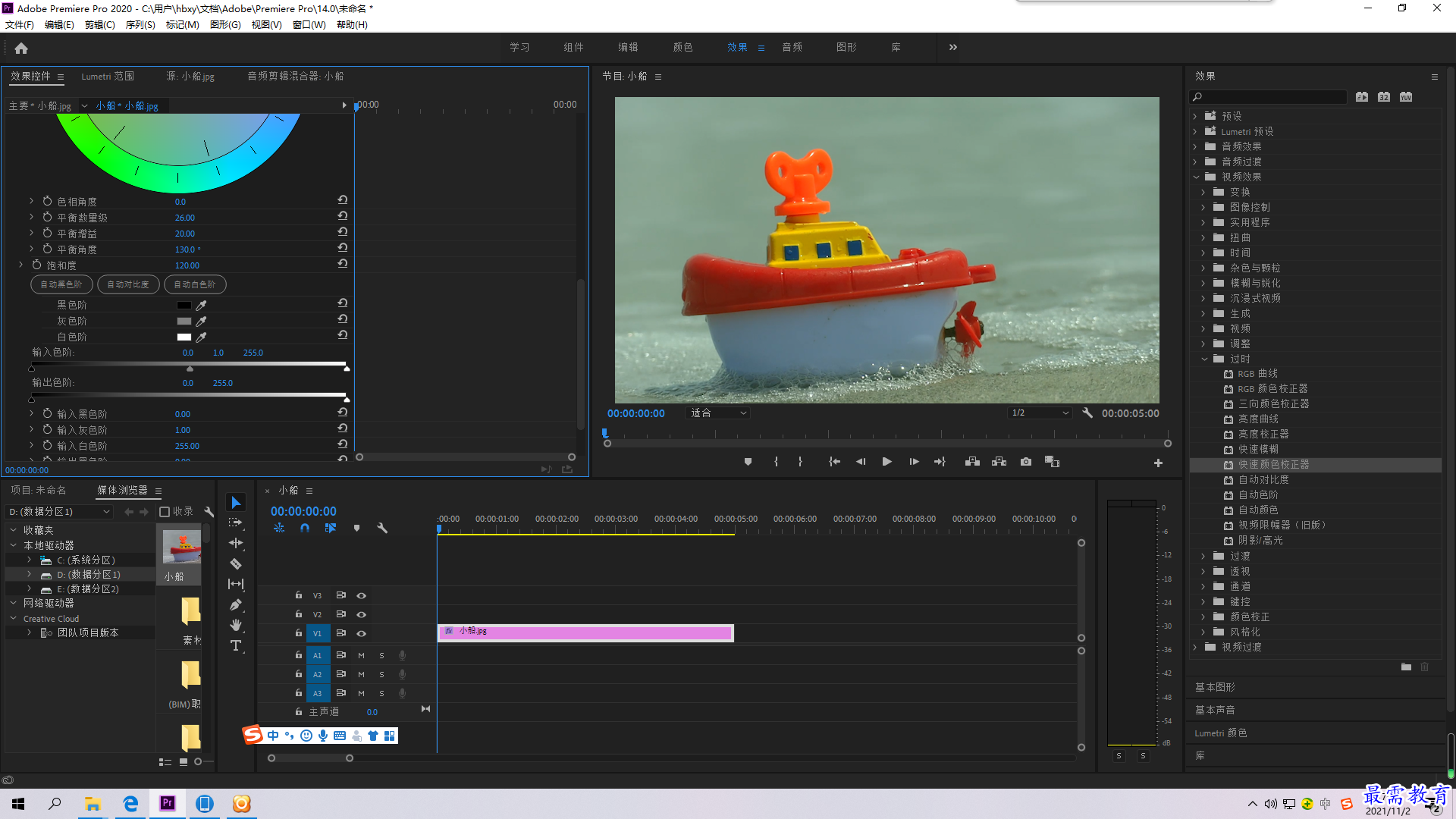The width and height of the screenshot is (1456, 819).
Task: Open the 基本图形 panel
Action: 1215,687
